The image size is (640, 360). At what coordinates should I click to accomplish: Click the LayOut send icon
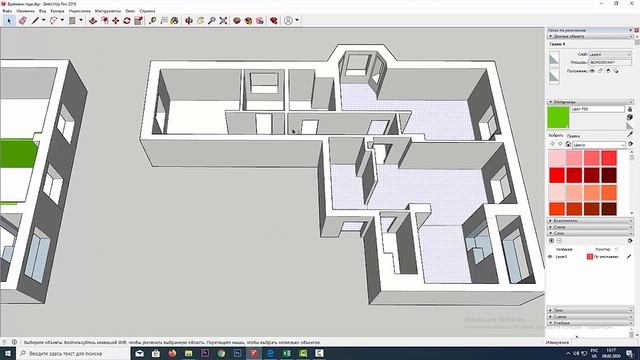click(x=260, y=20)
